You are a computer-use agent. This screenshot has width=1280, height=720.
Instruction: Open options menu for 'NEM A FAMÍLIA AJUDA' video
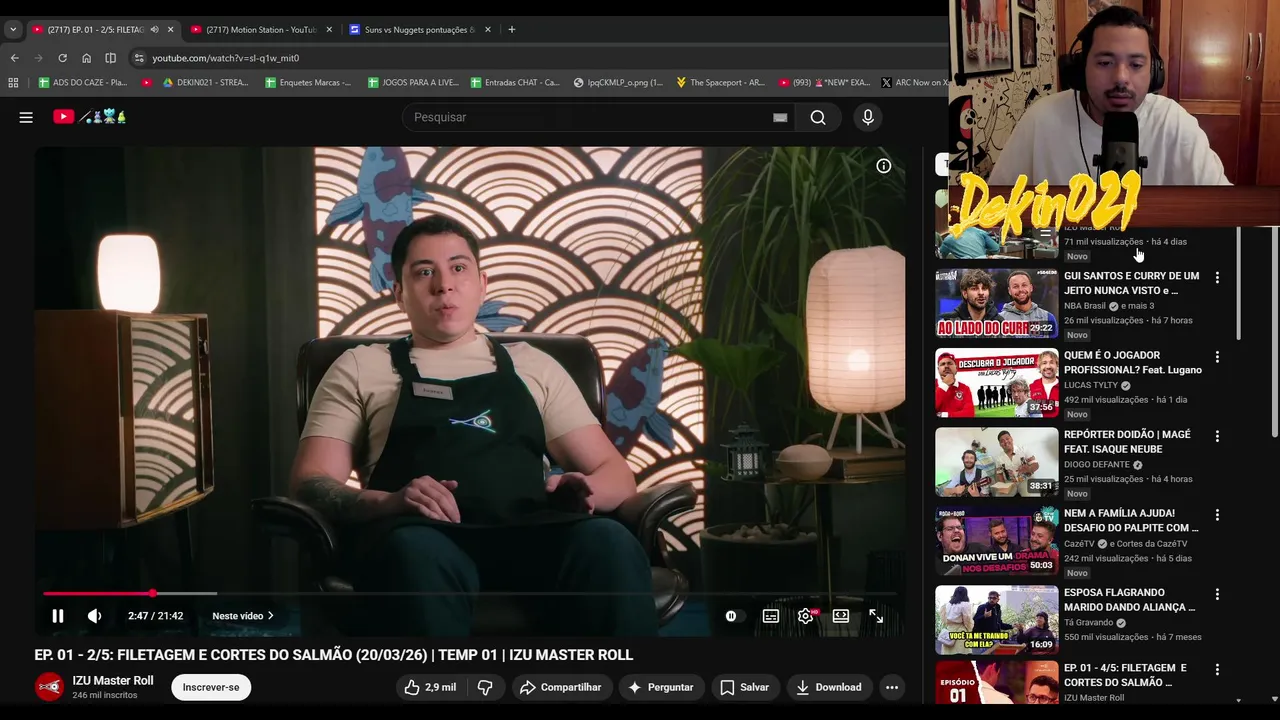pyautogui.click(x=1217, y=515)
